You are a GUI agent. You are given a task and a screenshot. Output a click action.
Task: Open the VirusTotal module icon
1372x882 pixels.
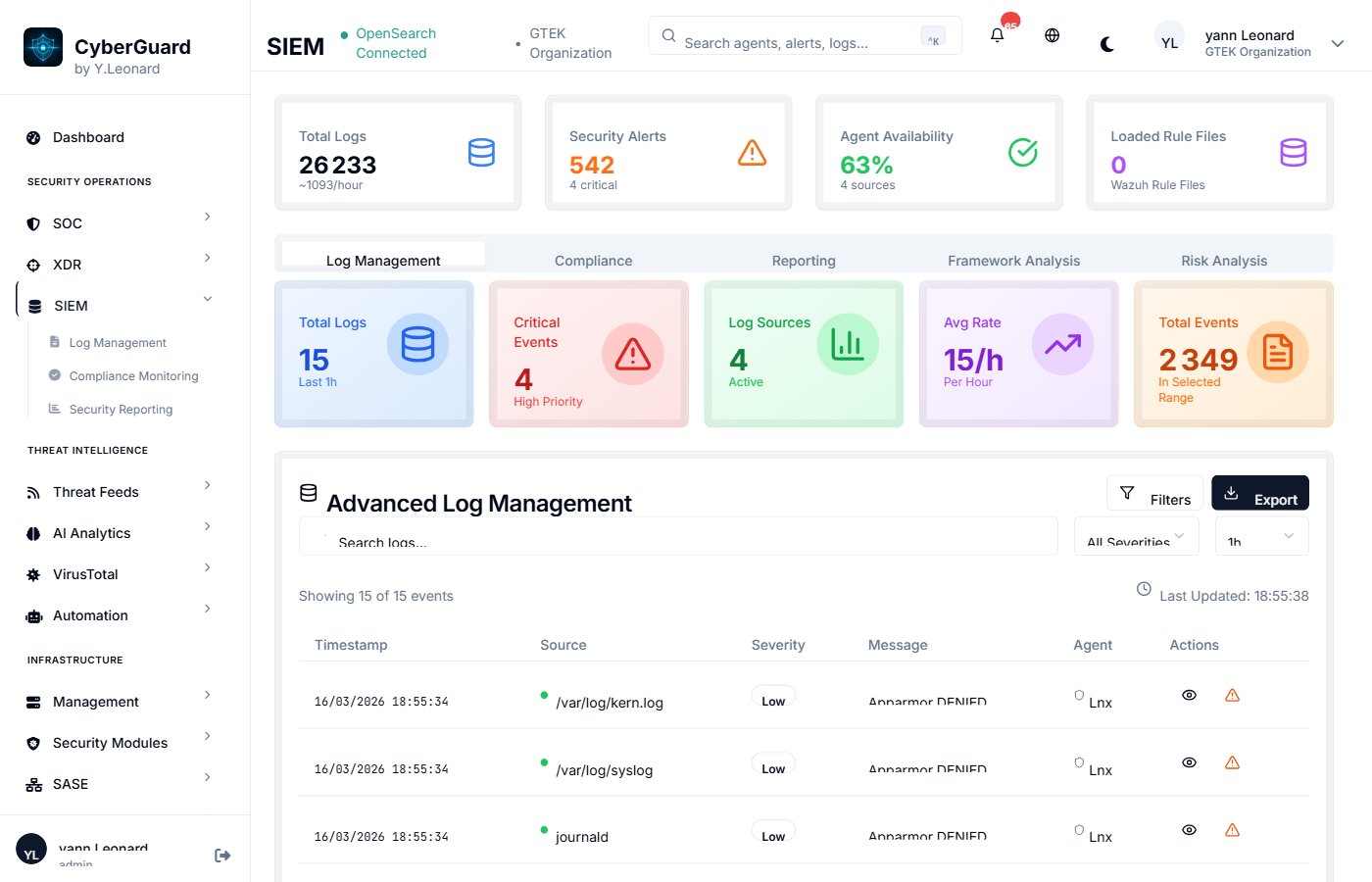click(x=33, y=573)
